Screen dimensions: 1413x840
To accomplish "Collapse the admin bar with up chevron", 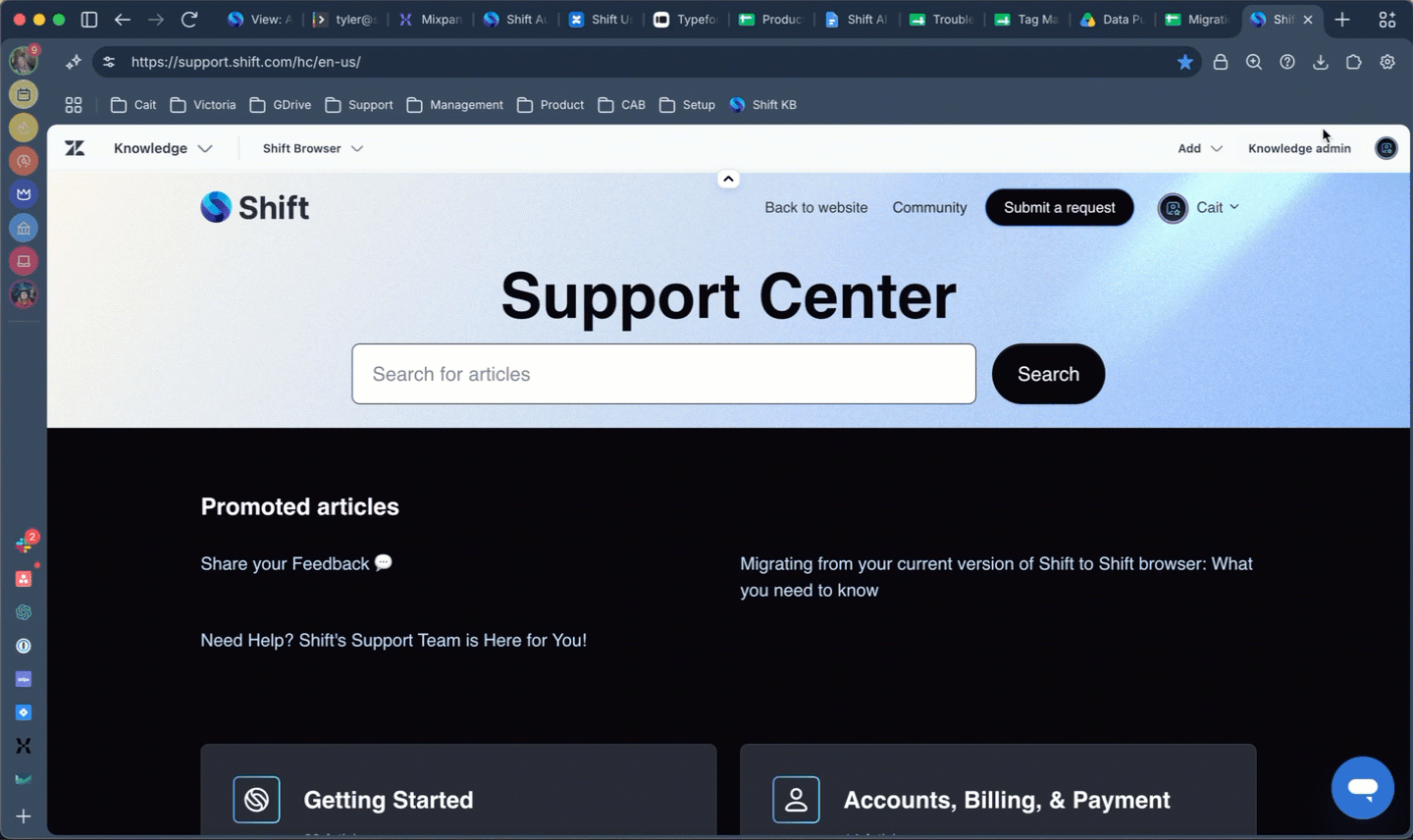I will pos(728,179).
